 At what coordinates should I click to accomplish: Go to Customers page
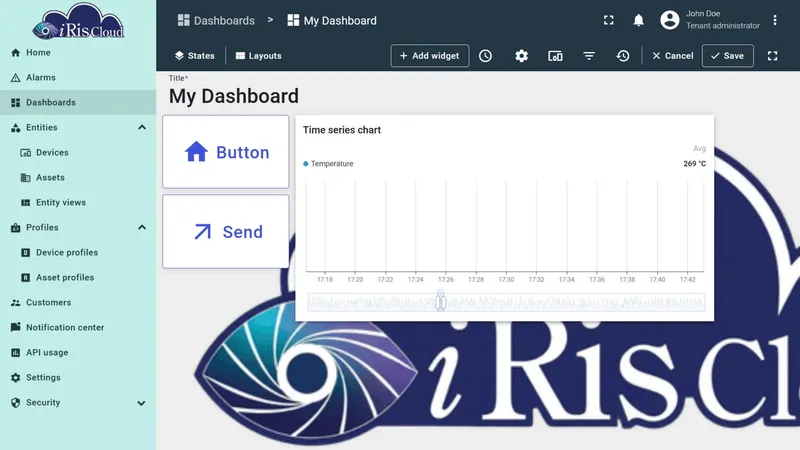coord(78,303)
